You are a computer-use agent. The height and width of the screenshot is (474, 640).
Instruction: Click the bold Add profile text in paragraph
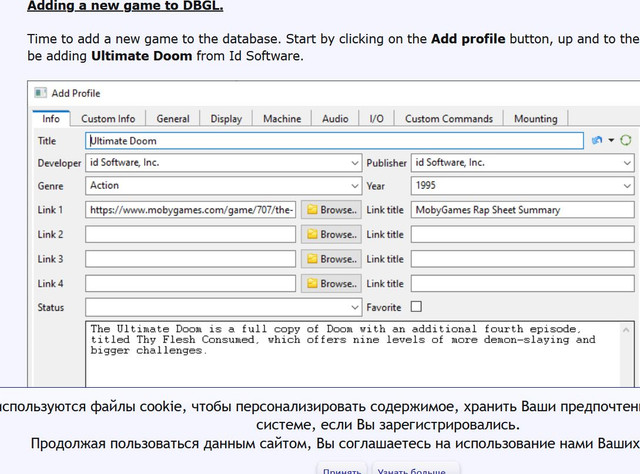coord(468,39)
